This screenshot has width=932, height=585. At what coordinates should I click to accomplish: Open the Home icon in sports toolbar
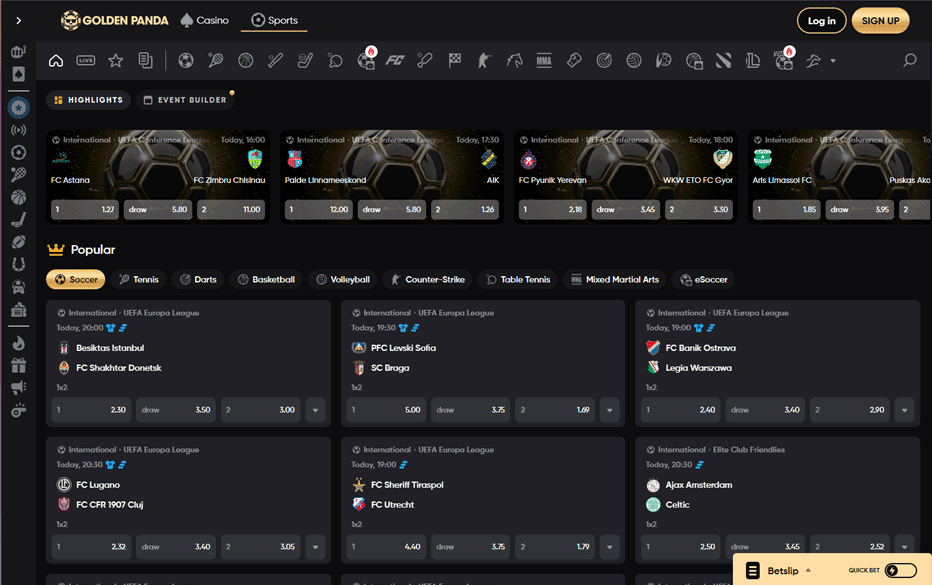tap(56, 61)
